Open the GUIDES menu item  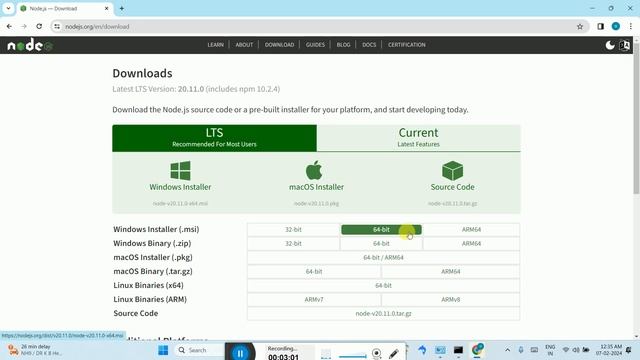pyautogui.click(x=315, y=45)
